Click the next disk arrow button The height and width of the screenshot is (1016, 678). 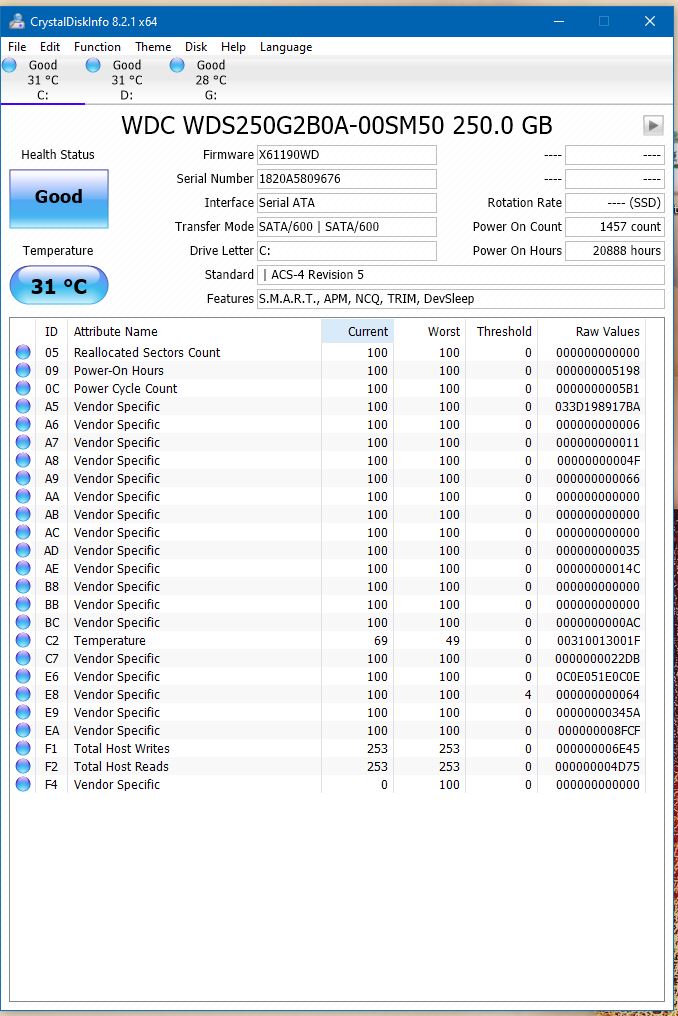coord(653,125)
